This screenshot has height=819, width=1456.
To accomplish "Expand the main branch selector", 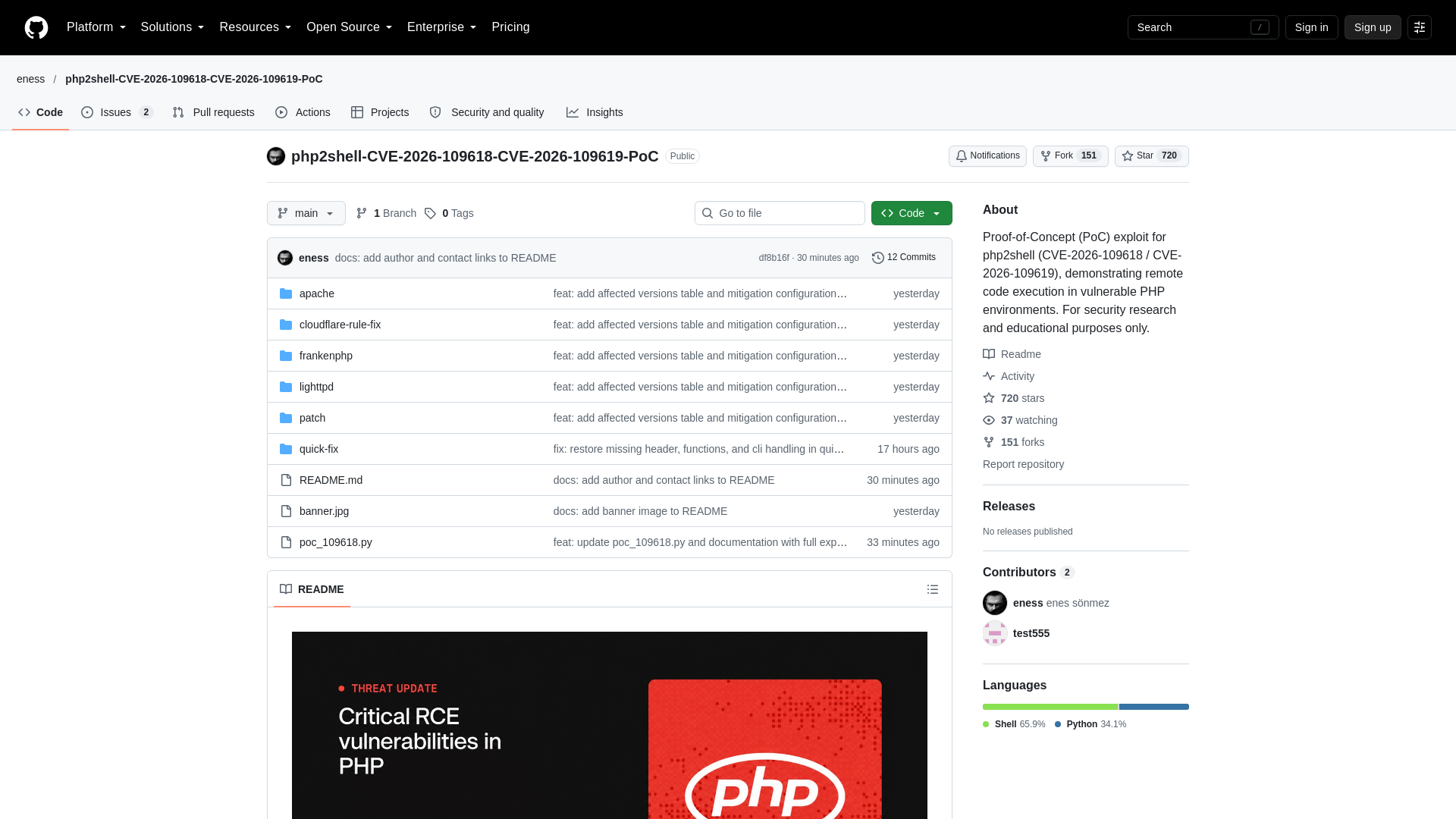I will pos(306,213).
